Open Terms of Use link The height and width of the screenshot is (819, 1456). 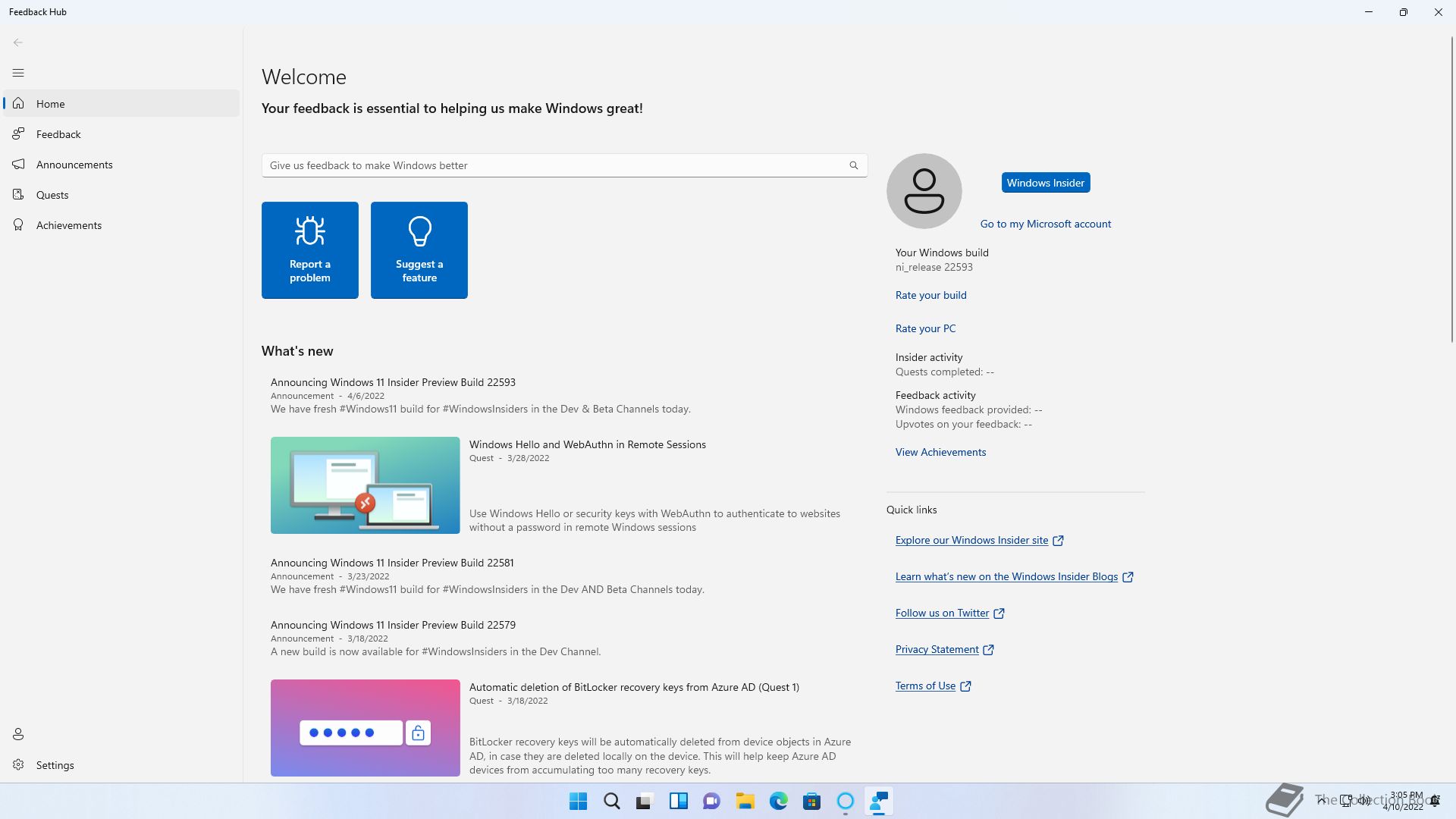[925, 686]
